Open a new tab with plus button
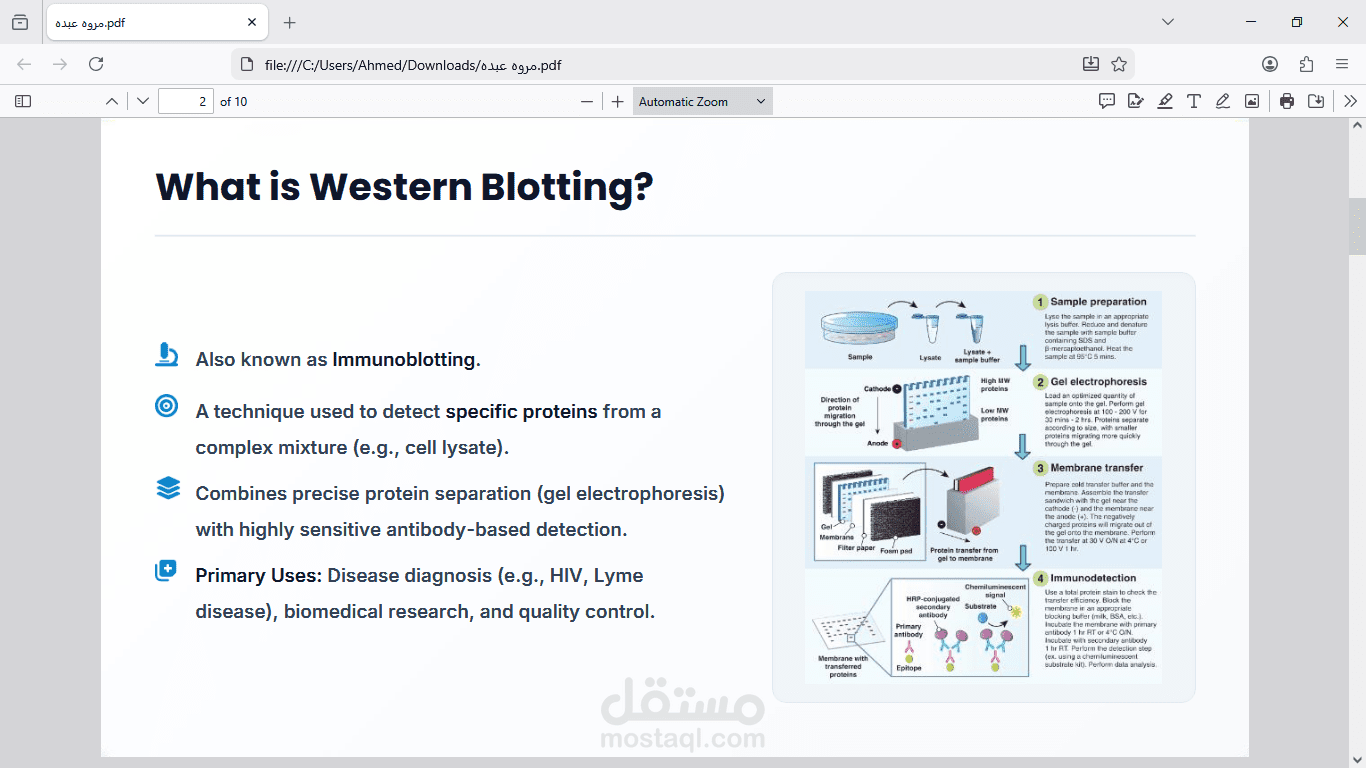 point(290,22)
